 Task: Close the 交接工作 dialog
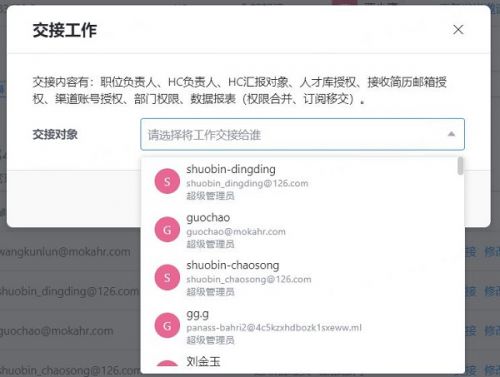[458, 29]
